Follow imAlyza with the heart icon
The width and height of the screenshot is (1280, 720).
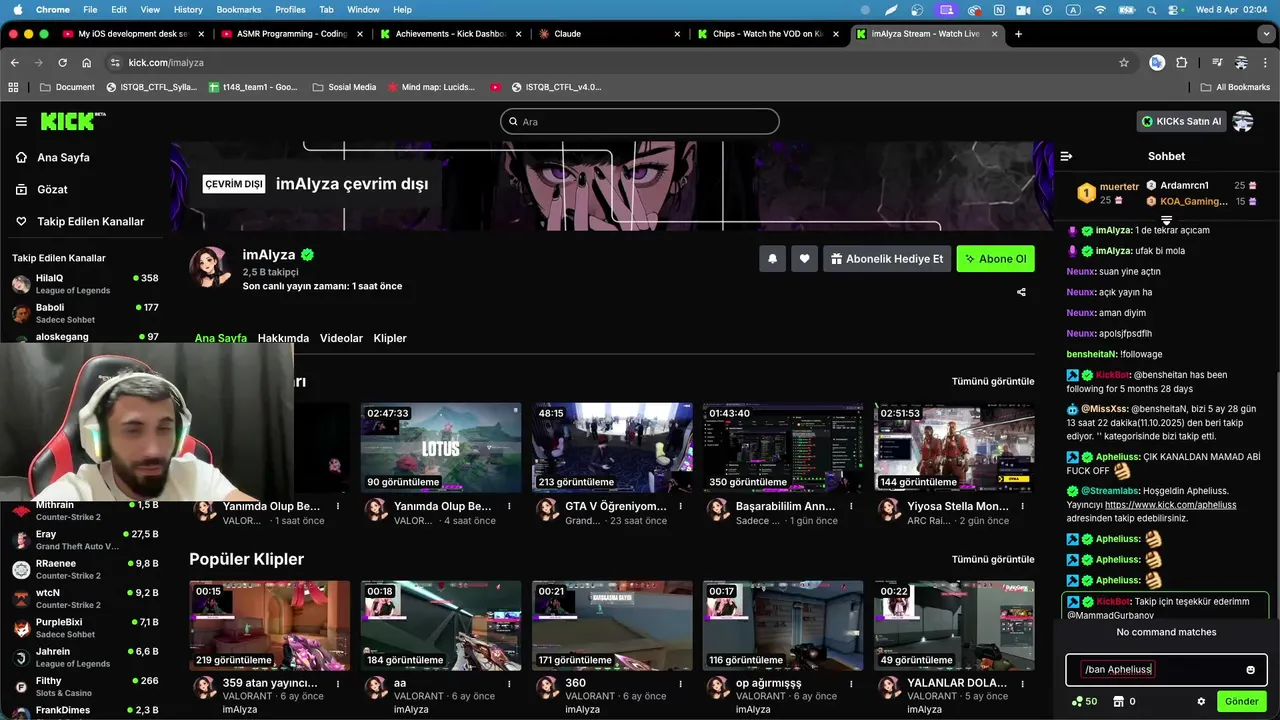[x=804, y=259]
